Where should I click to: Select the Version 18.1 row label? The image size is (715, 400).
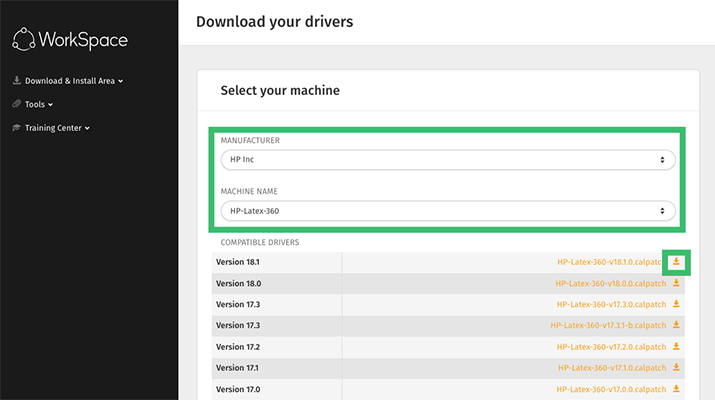click(x=238, y=262)
